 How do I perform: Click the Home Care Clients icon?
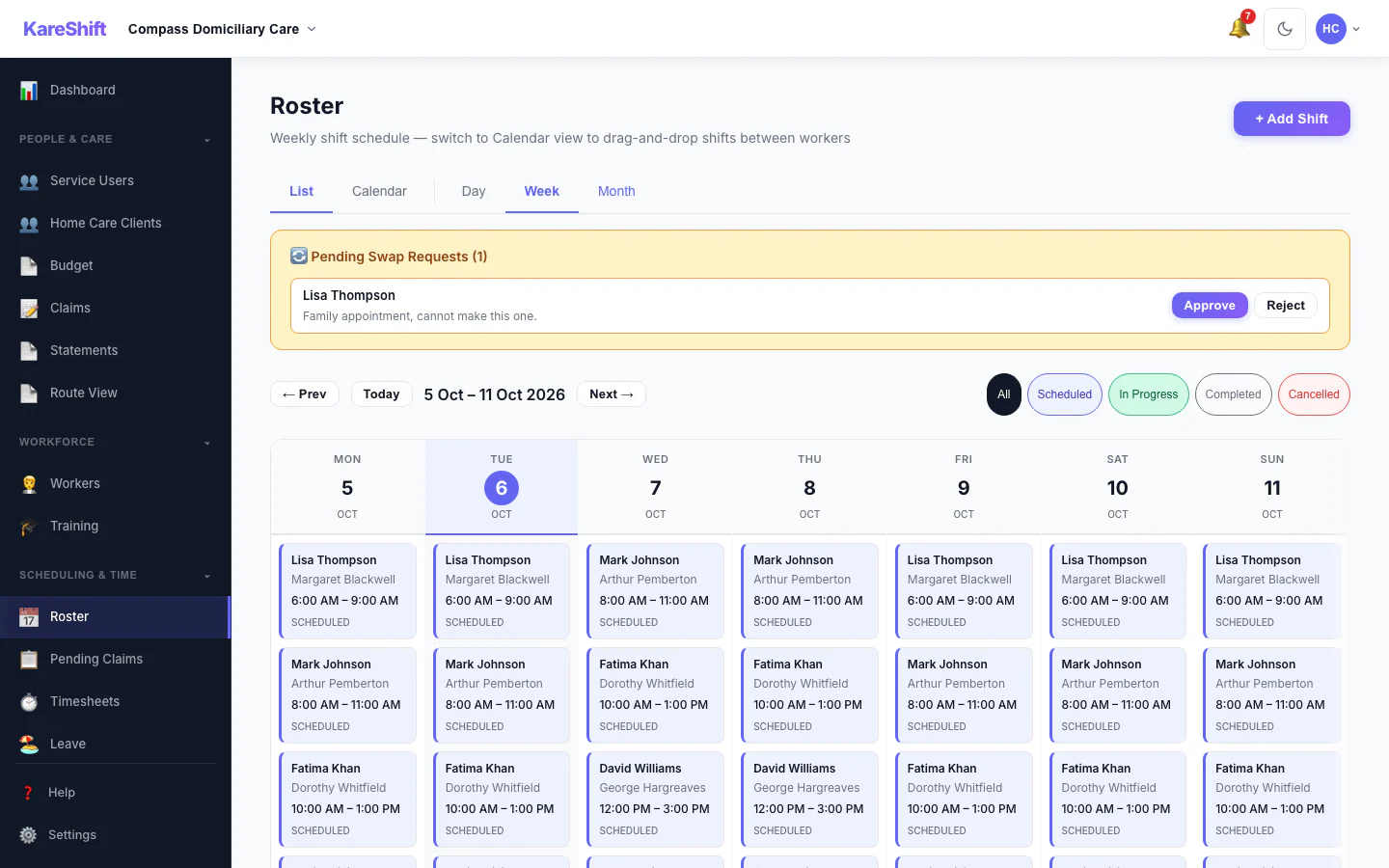[x=29, y=224]
